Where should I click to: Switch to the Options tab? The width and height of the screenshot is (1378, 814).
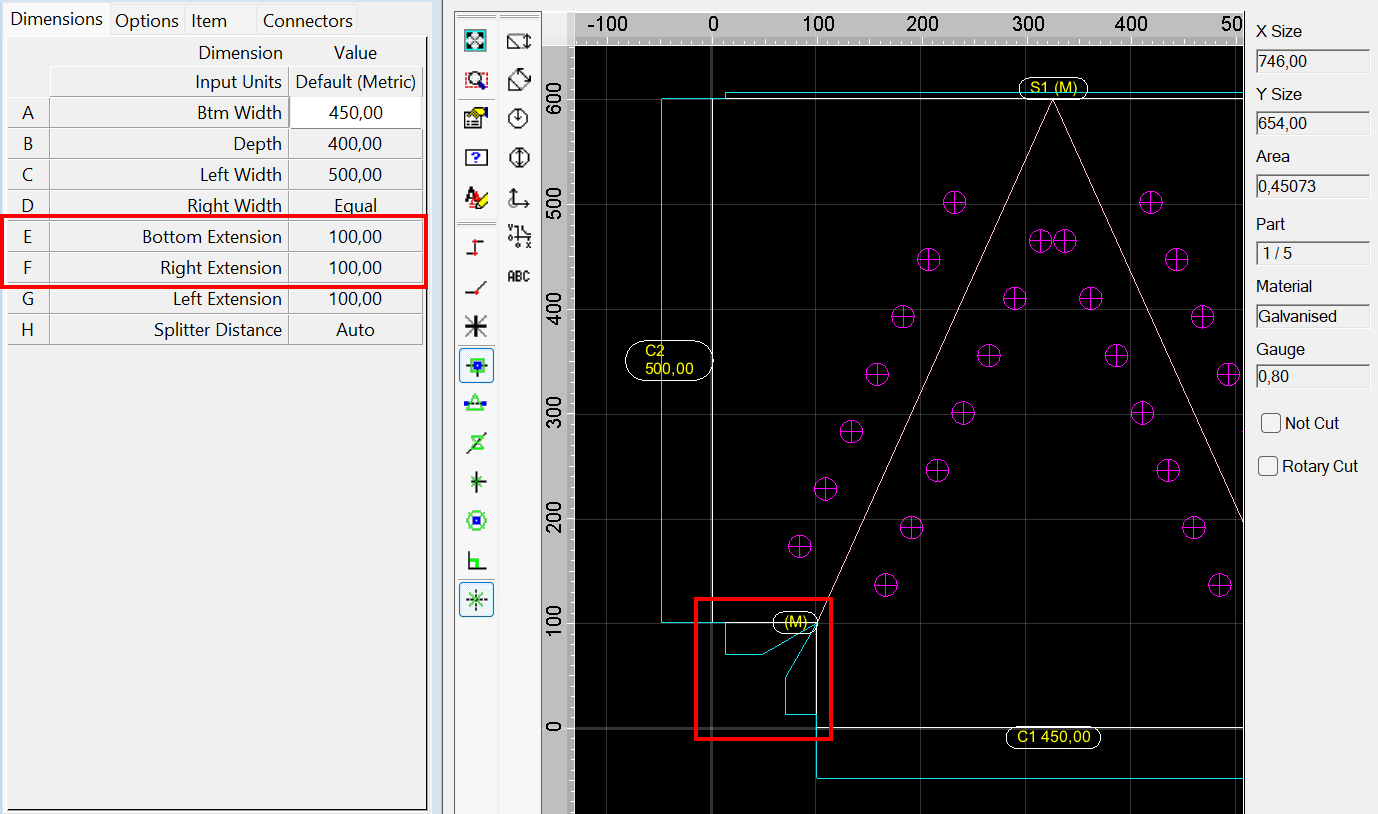point(146,20)
